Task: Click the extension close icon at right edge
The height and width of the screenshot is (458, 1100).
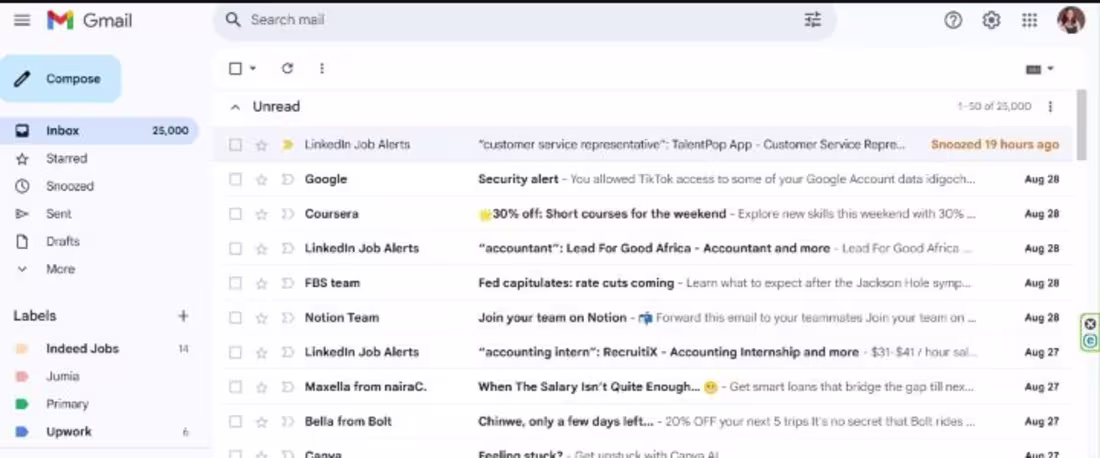Action: tap(1089, 324)
